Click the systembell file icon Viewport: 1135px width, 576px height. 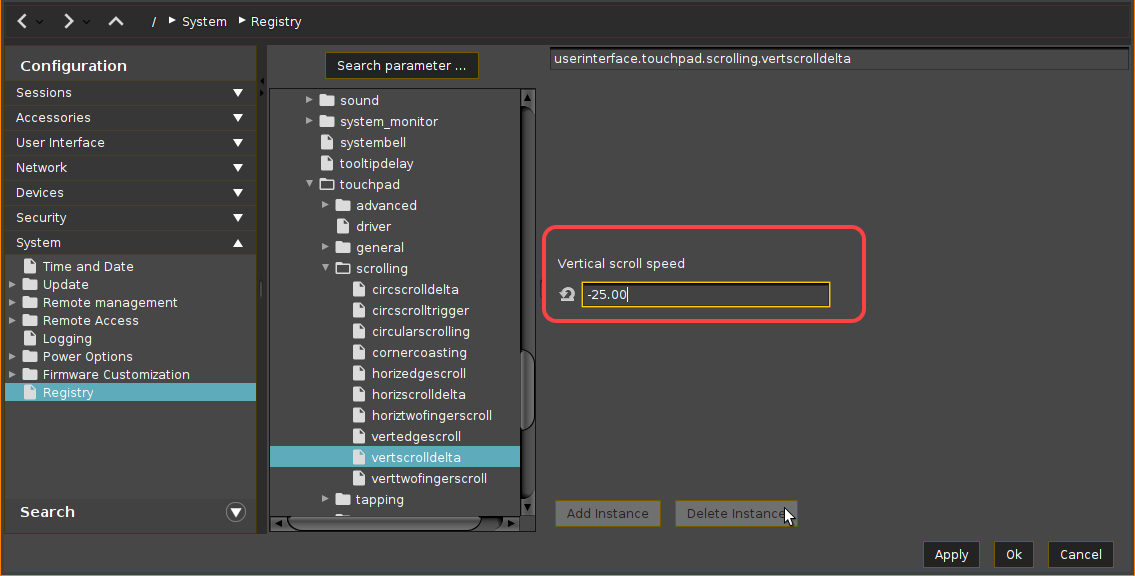pyautogui.click(x=326, y=143)
